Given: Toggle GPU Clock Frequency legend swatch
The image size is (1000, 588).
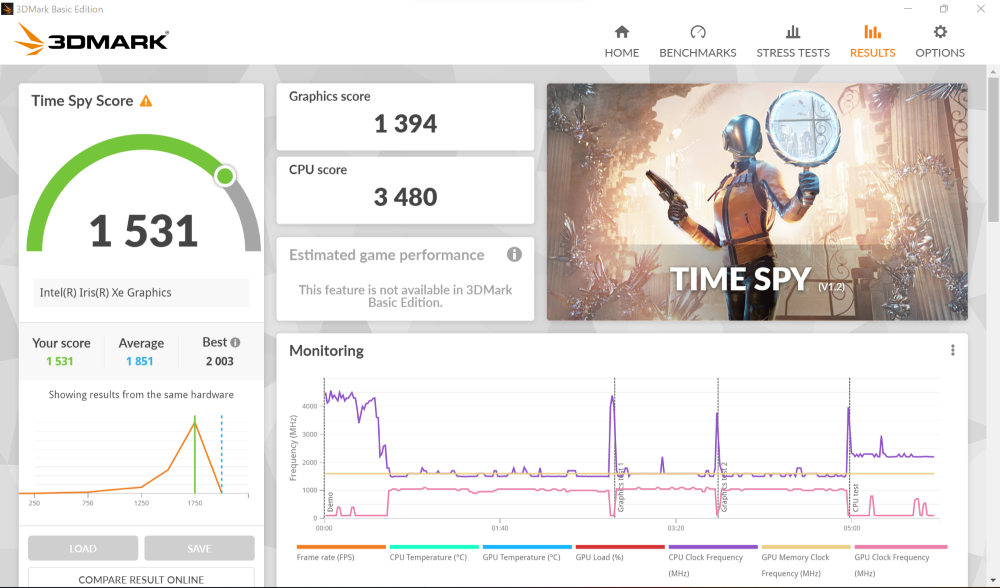Looking at the screenshot, I should 901,547.
